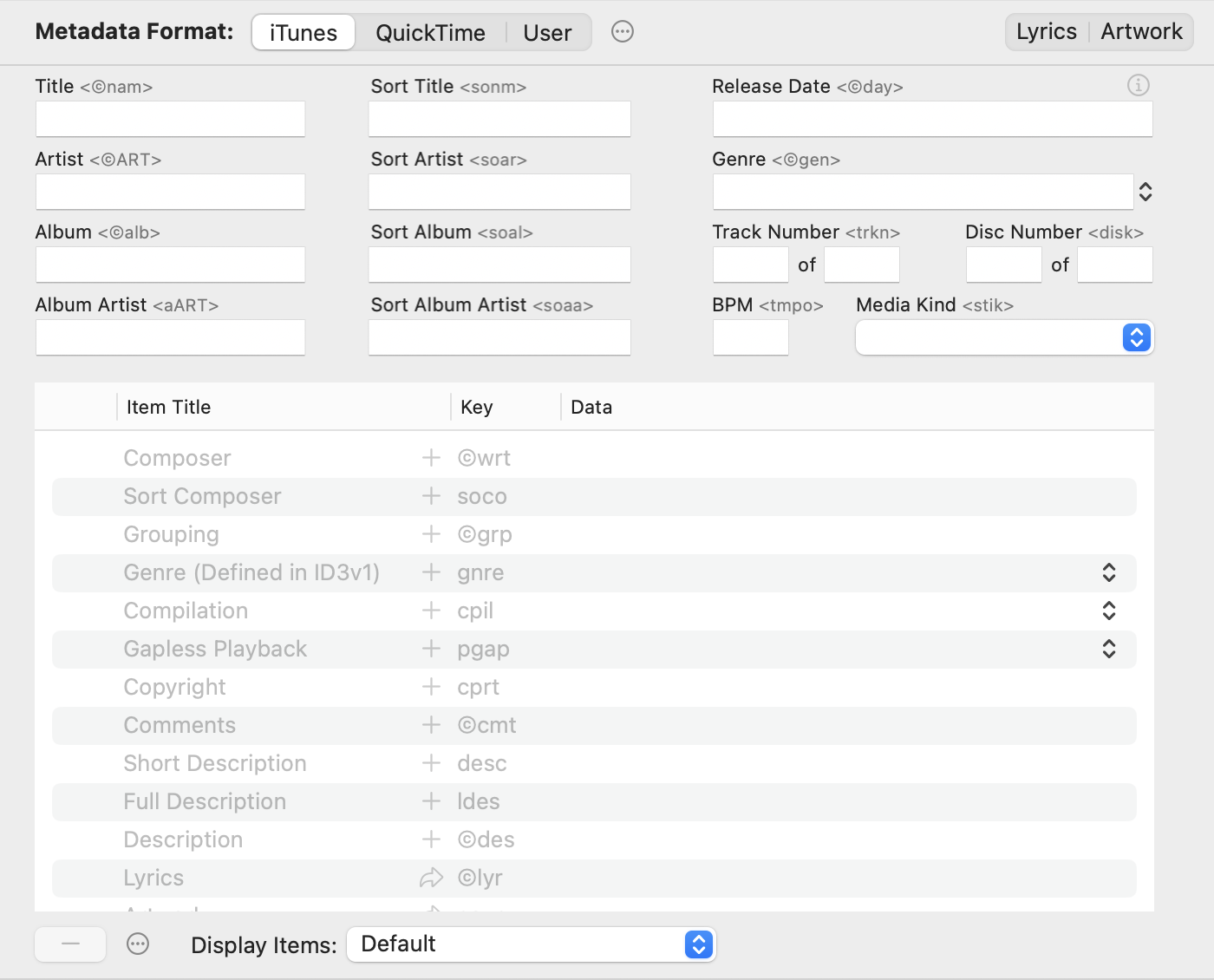The height and width of the screenshot is (980, 1214).
Task: Select the Compilation row label
Action: click(186, 611)
